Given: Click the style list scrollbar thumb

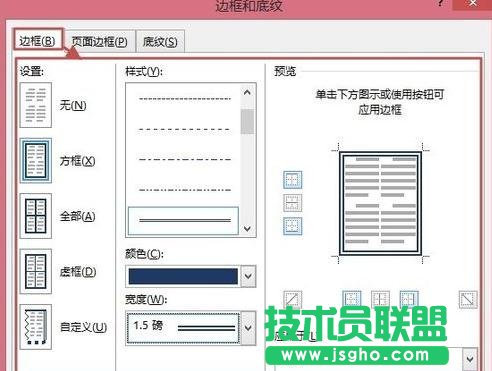Looking at the screenshot, I should (x=247, y=122).
